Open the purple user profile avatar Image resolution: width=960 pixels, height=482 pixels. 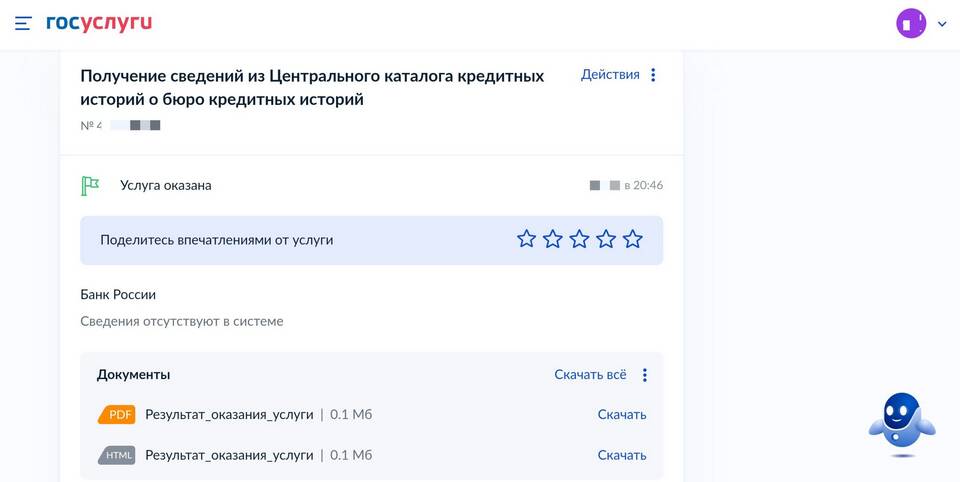[x=911, y=23]
